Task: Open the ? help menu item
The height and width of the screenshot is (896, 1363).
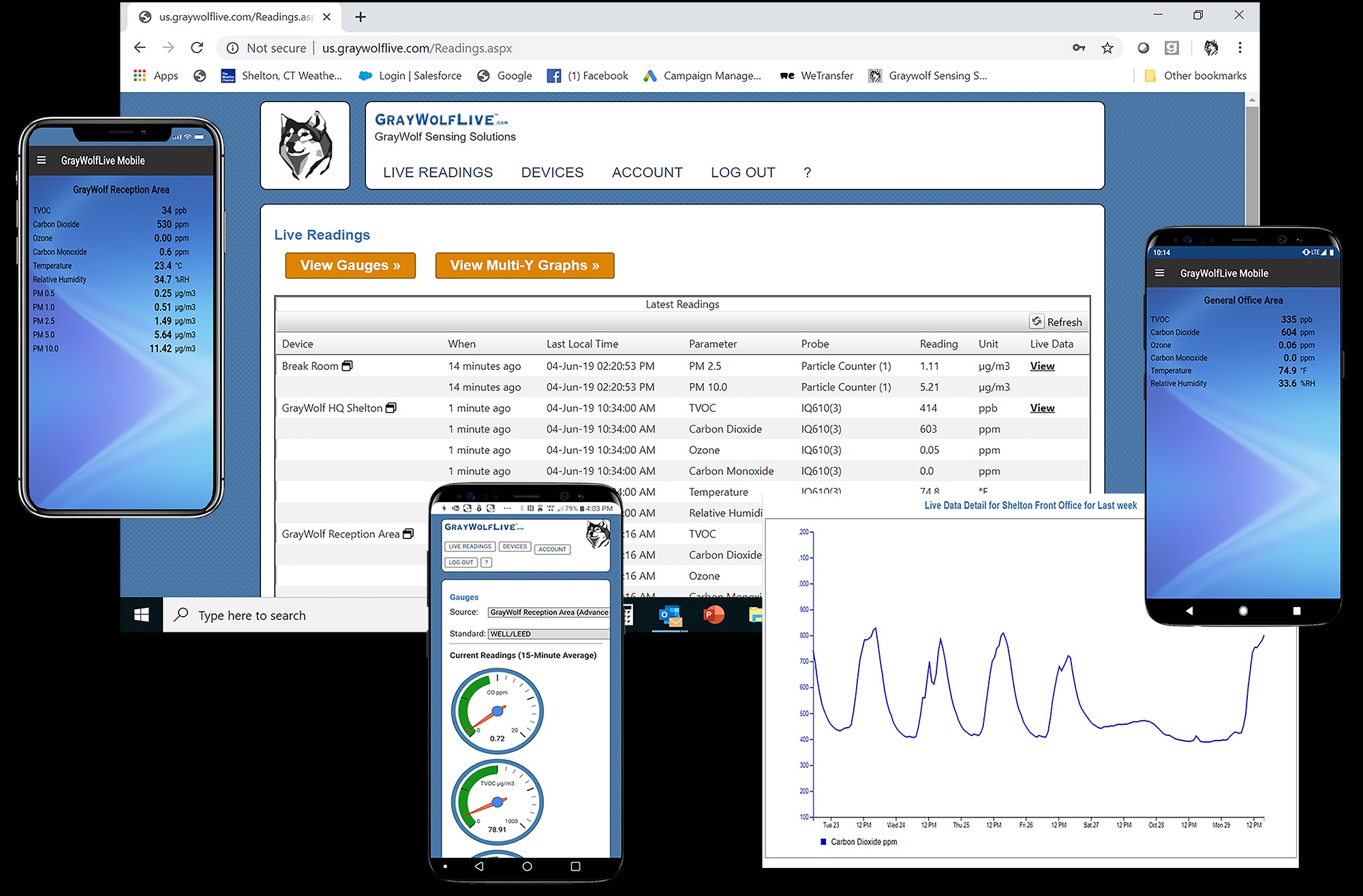Action: [x=808, y=172]
